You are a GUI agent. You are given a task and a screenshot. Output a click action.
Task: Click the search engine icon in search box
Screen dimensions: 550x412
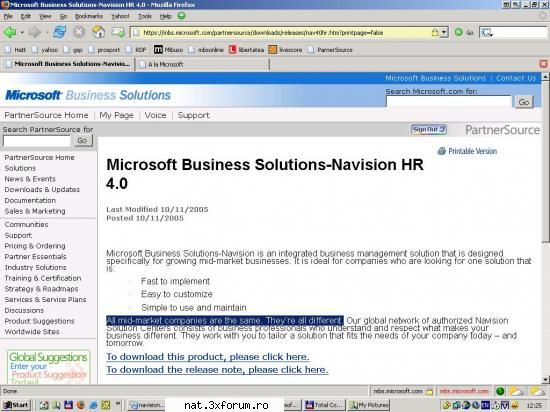click(487, 33)
